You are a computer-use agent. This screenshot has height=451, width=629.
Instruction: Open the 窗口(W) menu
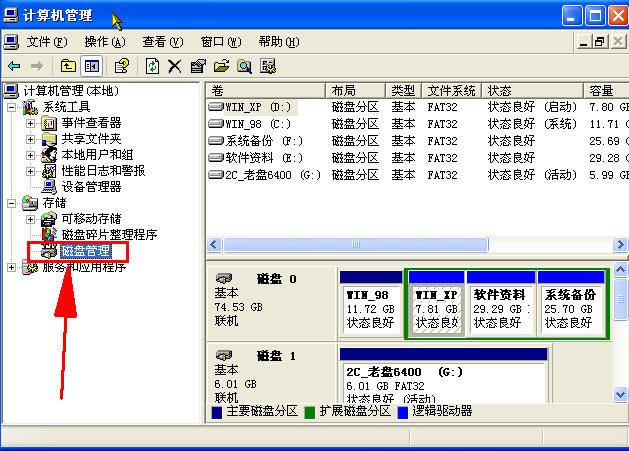click(x=221, y=42)
